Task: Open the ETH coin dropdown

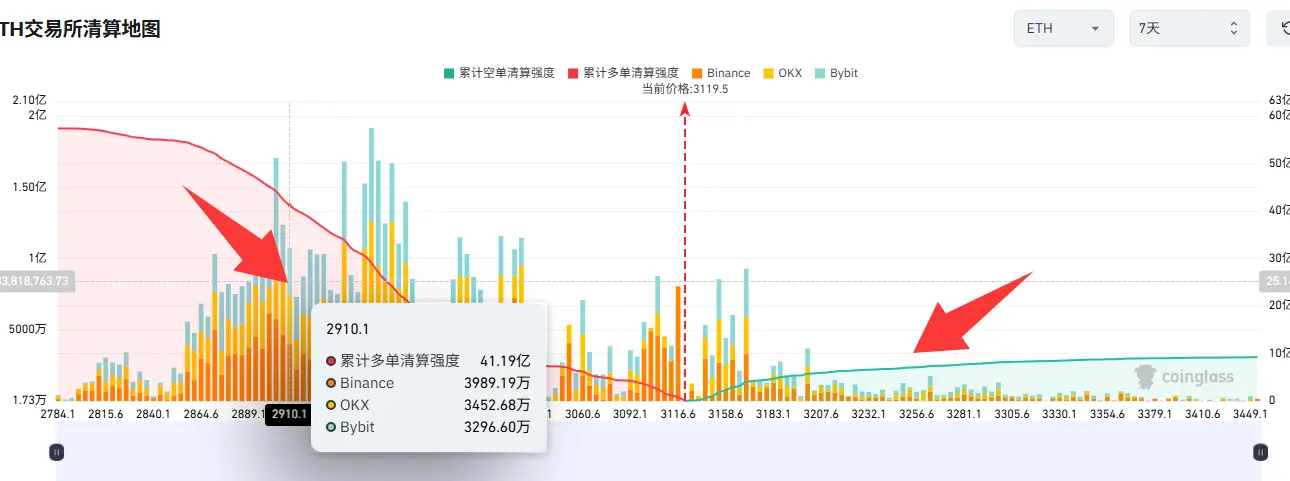Action: (x=1063, y=28)
